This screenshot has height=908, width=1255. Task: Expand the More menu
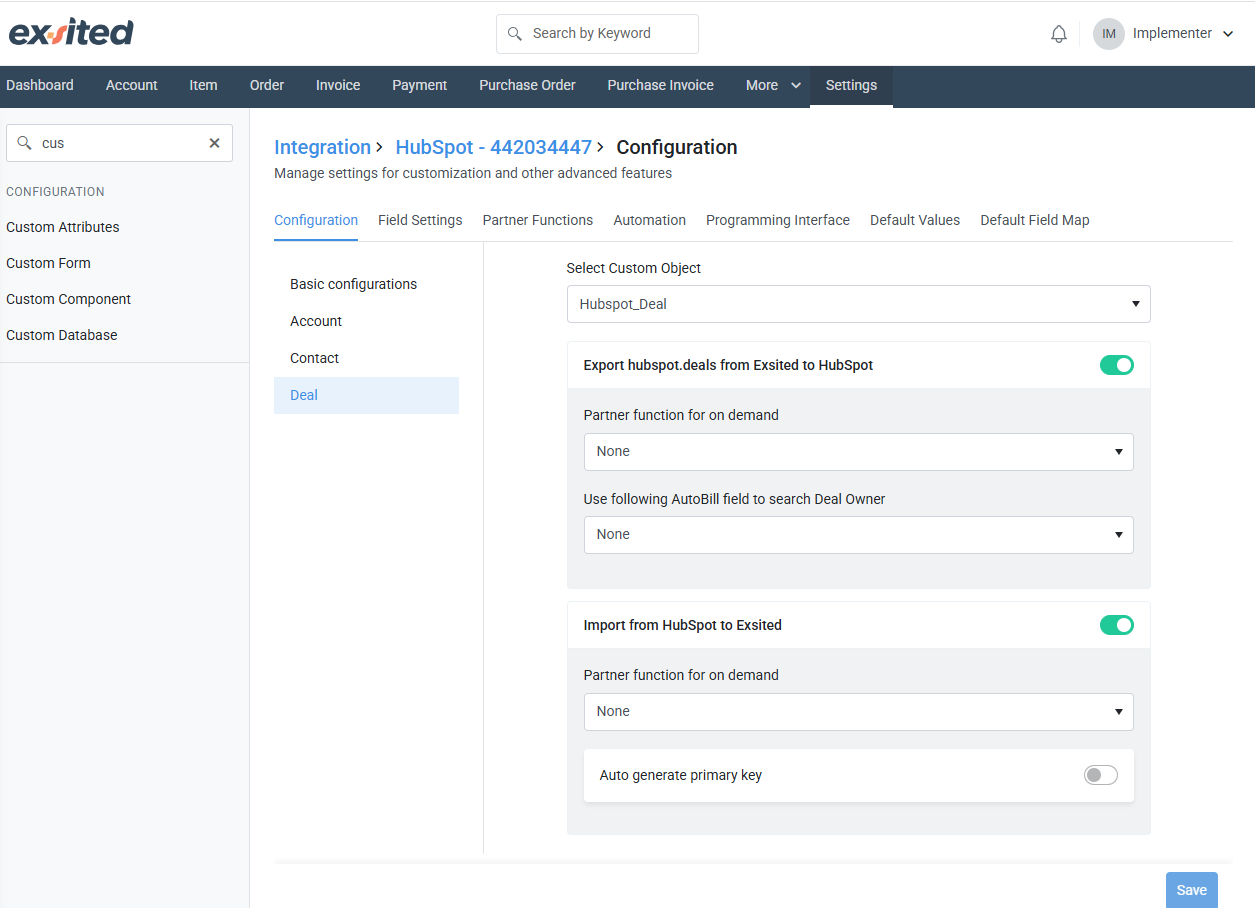coord(773,86)
